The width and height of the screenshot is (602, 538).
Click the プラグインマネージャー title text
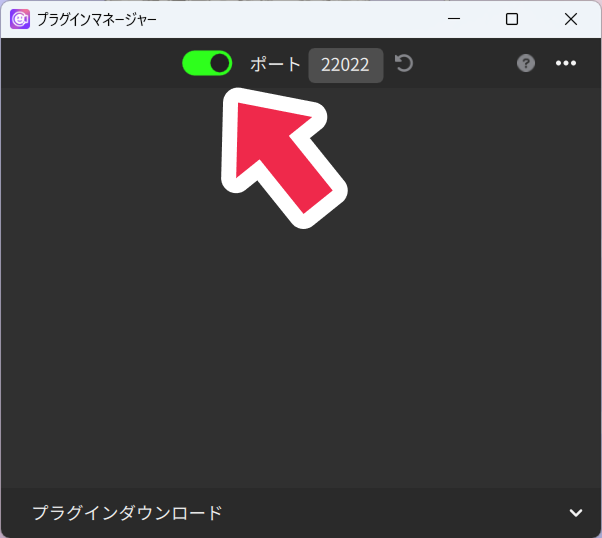point(97,19)
